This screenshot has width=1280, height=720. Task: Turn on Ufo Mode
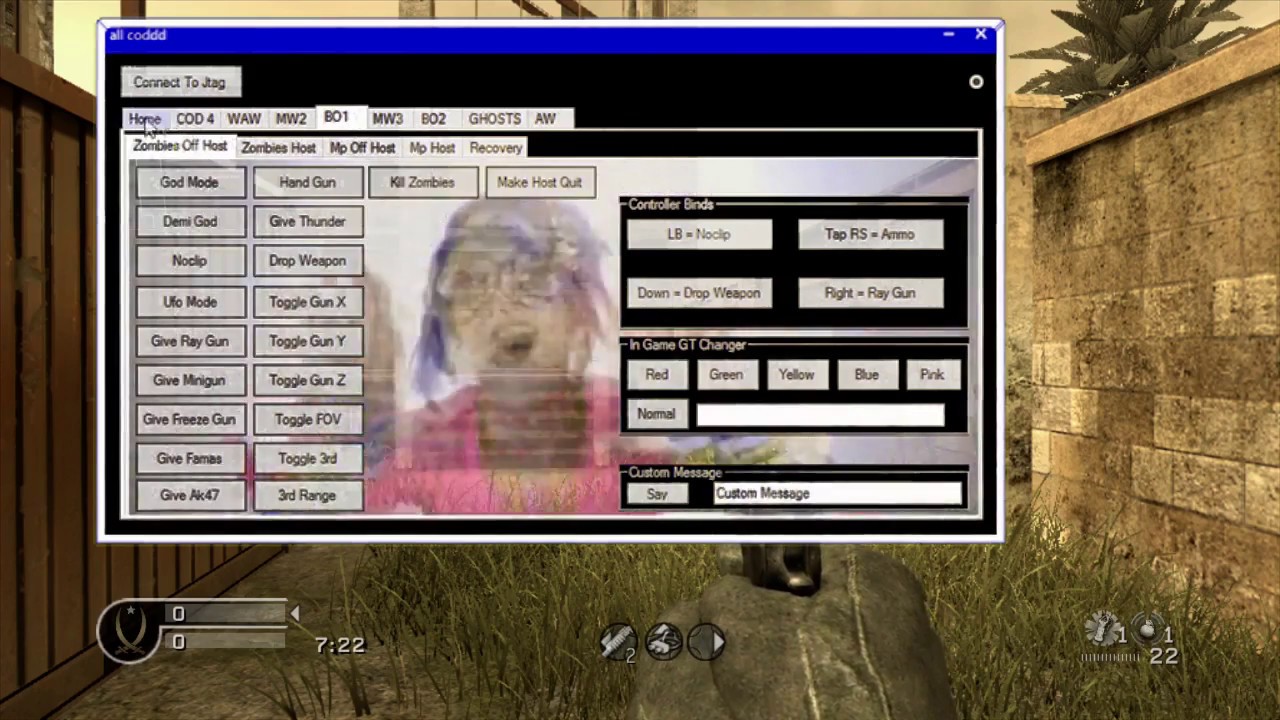[x=190, y=301]
